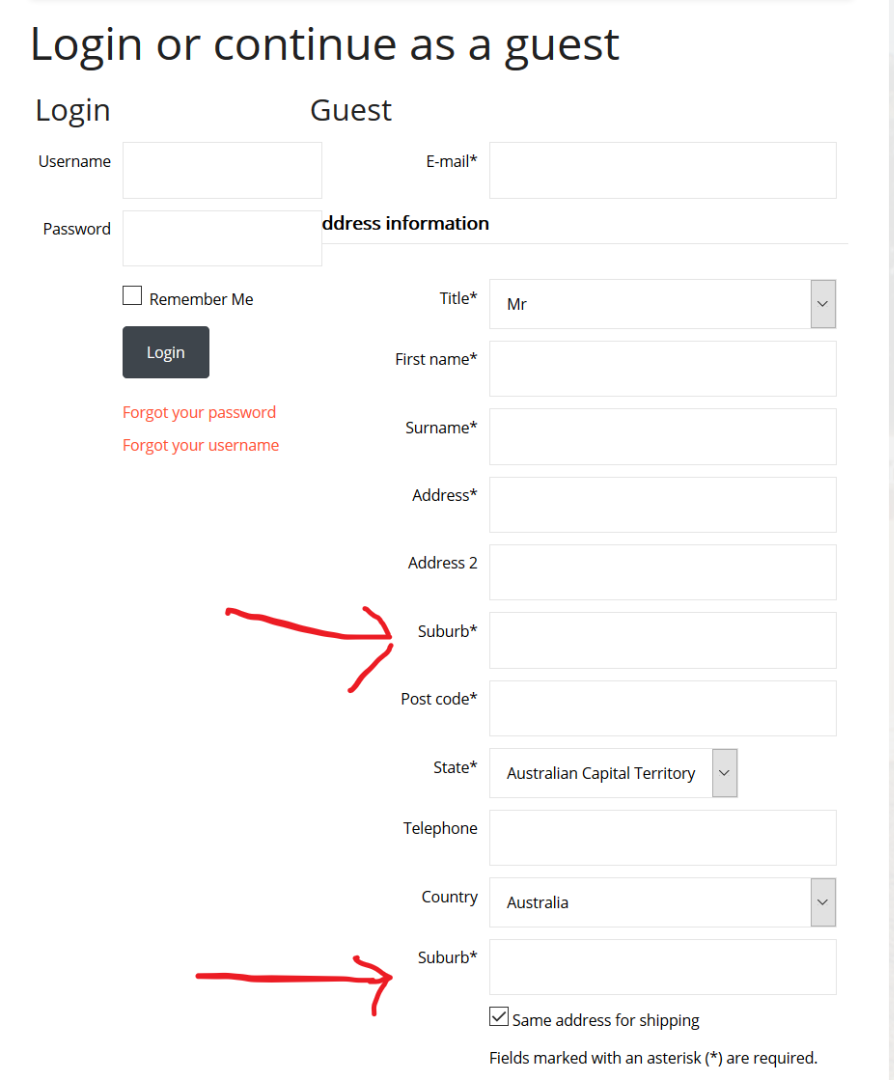This screenshot has width=894, height=1080.
Task: Click the first Suburb field above Post code
Action: tap(663, 640)
